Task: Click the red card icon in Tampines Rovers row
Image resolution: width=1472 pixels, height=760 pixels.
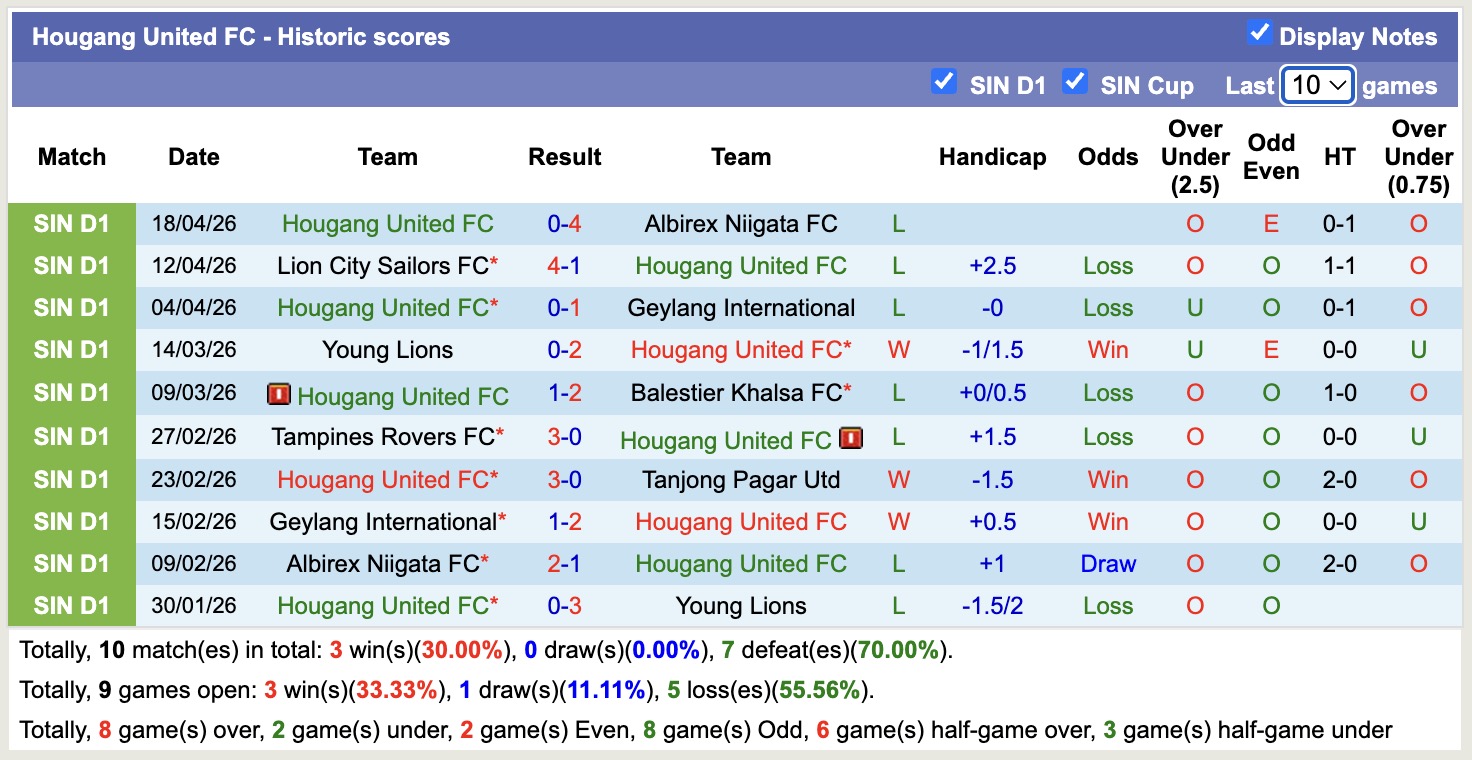Action: click(x=851, y=437)
